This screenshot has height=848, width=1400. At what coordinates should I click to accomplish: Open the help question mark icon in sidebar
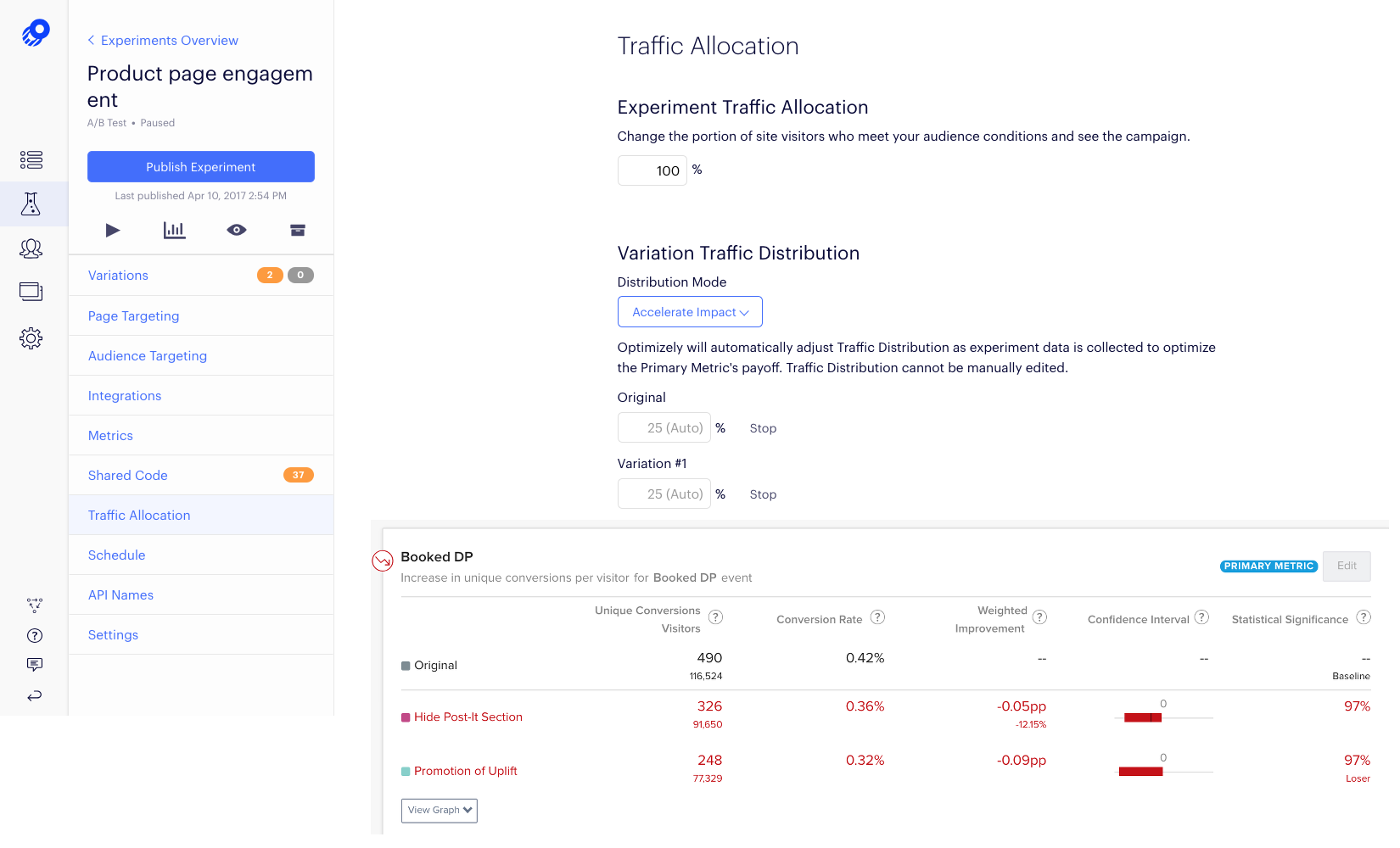point(35,635)
